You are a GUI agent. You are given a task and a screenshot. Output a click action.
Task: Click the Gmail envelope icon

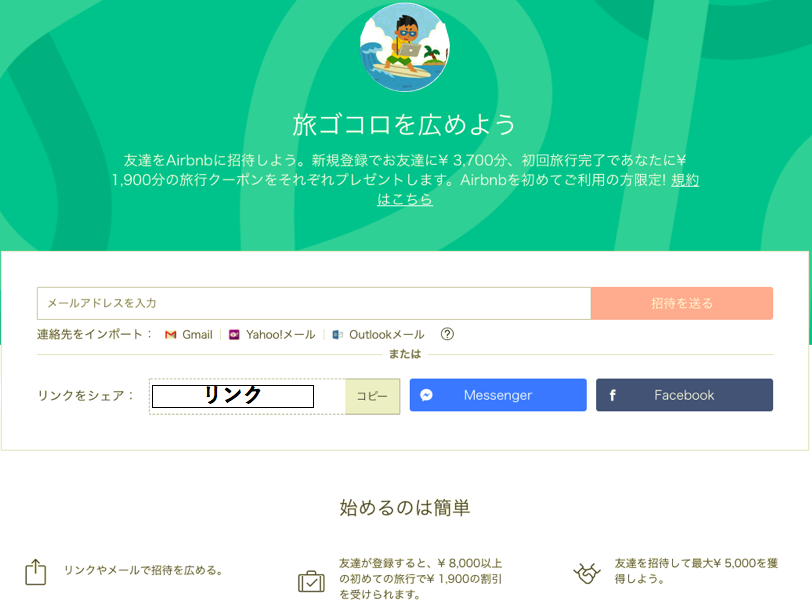[170, 335]
